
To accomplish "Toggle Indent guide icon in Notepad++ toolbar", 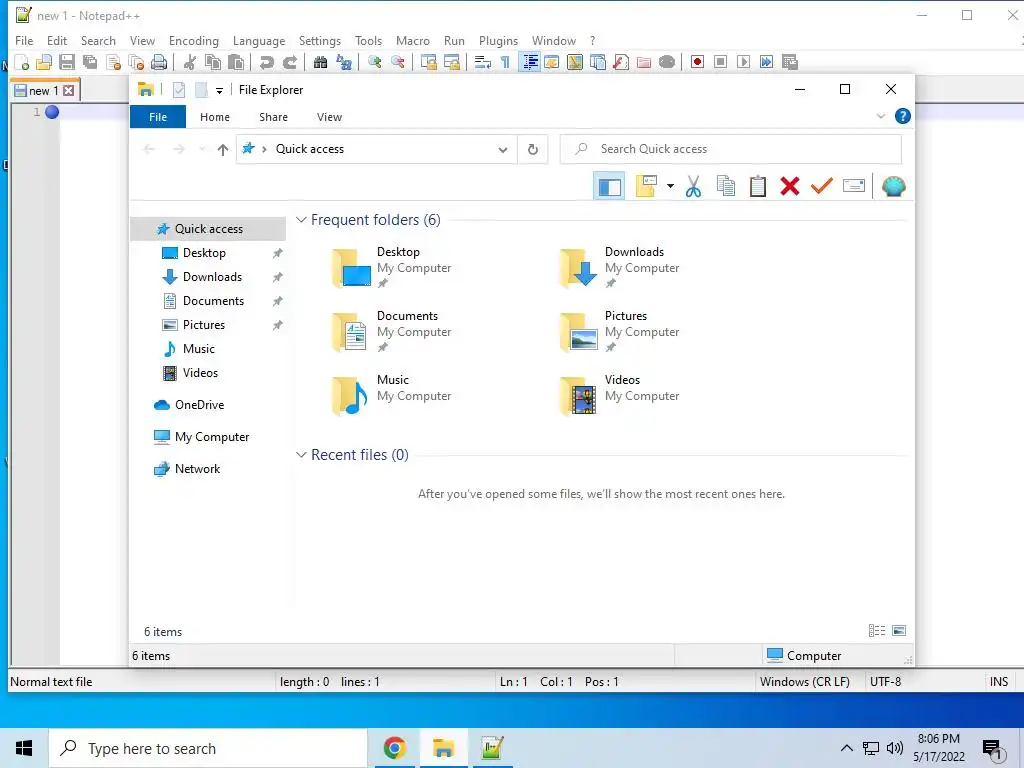I will (530, 63).
